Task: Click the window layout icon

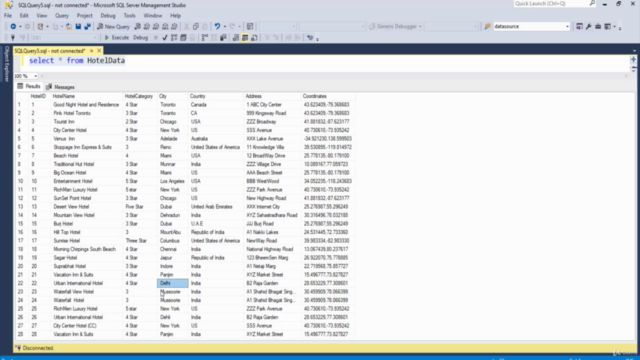Action: tap(608, 27)
